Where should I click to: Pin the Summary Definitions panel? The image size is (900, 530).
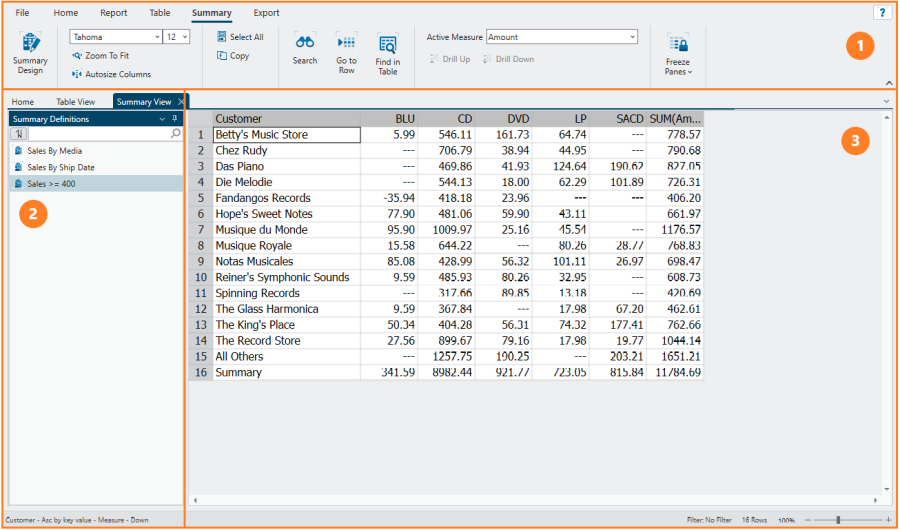[x=175, y=119]
